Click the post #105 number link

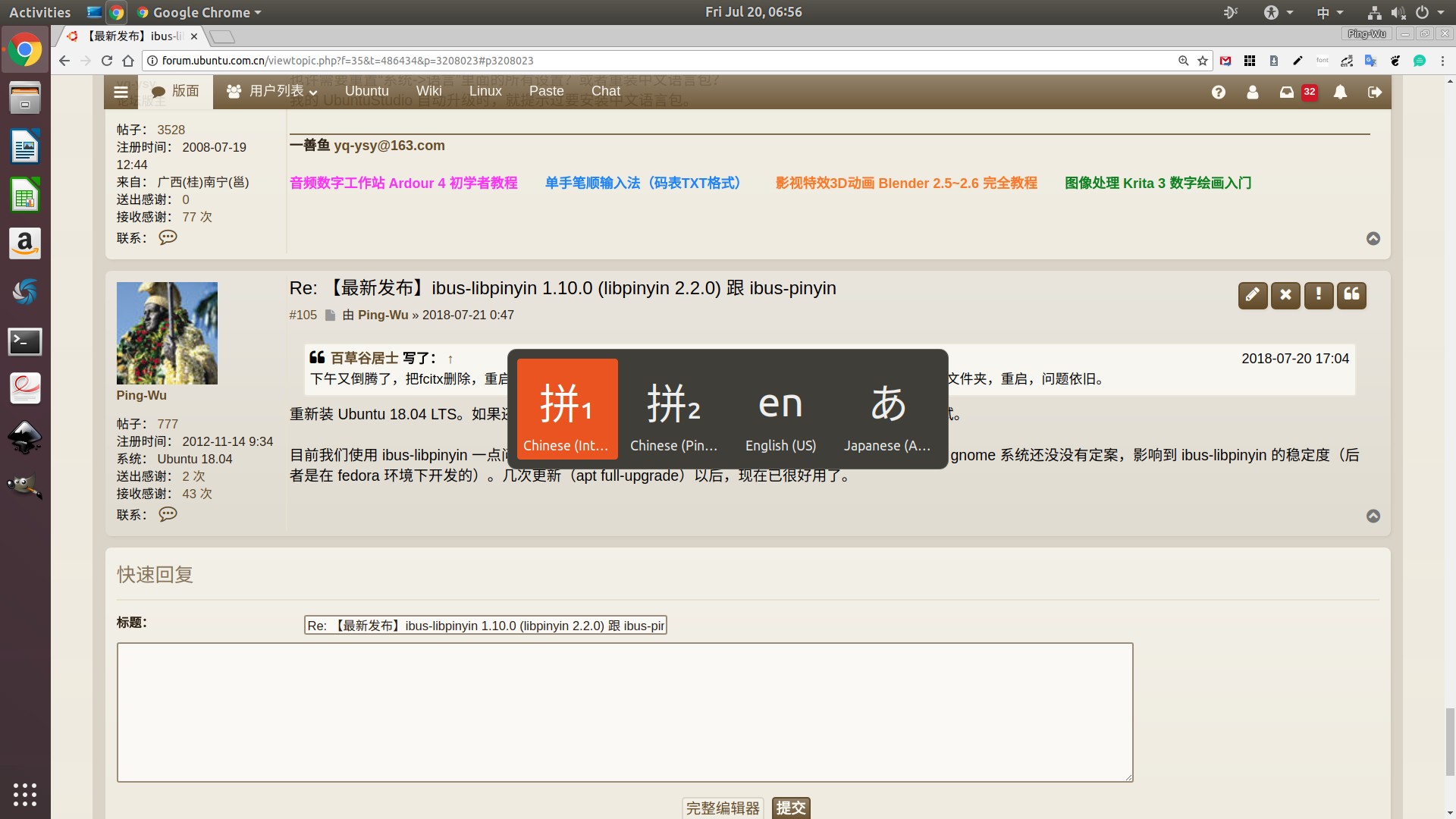pyautogui.click(x=303, y=315)
